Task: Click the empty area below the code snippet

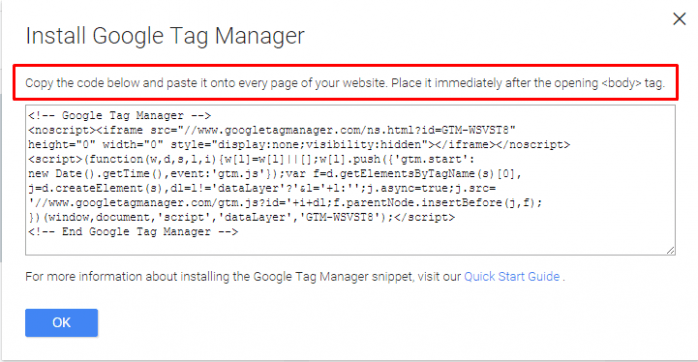Action: click(x=350, y=246)
